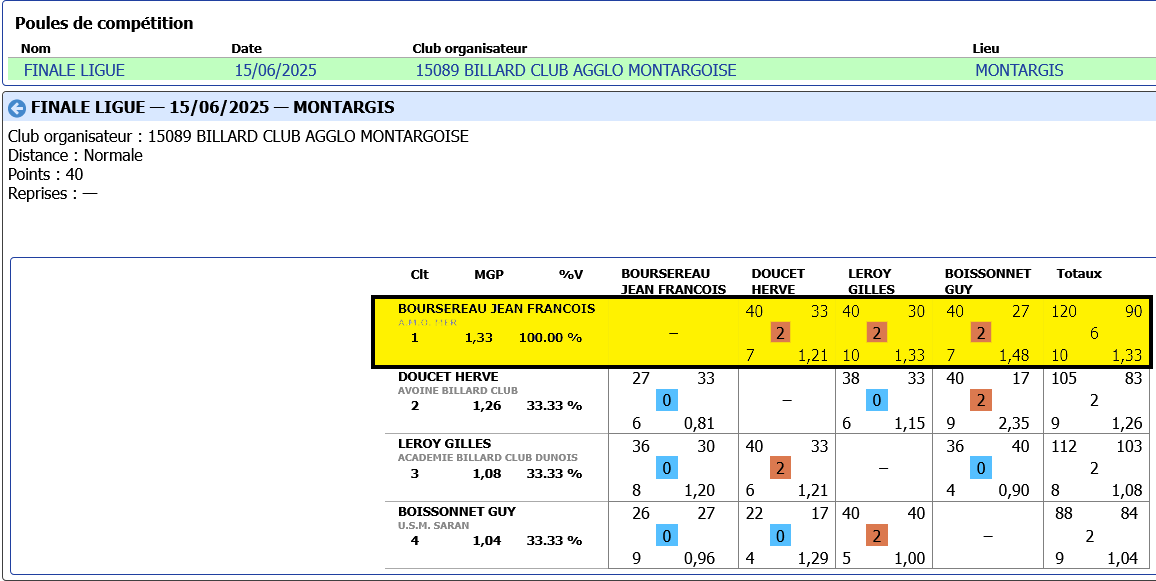This screenshot has width=1156, height=581.
Task: Click blue 0 badge, Doucet versus Boursereau
Action: point(666,400)
